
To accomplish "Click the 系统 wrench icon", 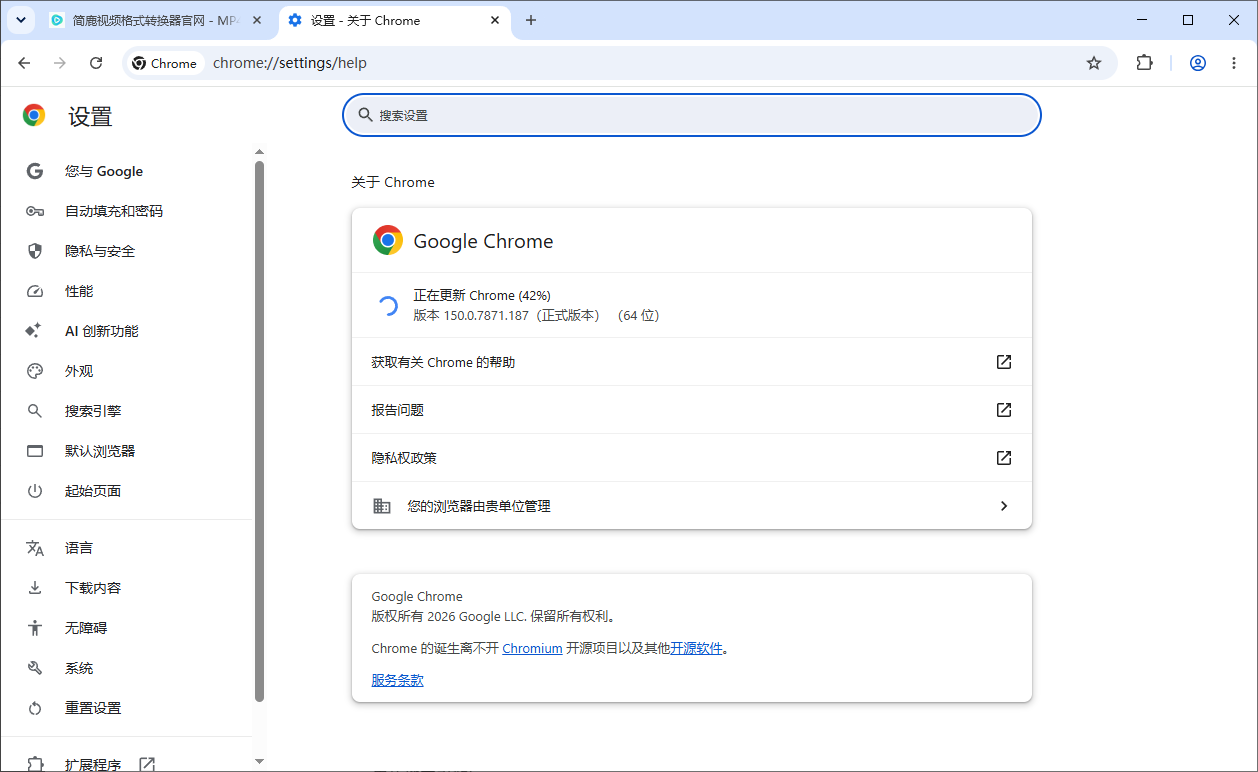I will point(35,668).
